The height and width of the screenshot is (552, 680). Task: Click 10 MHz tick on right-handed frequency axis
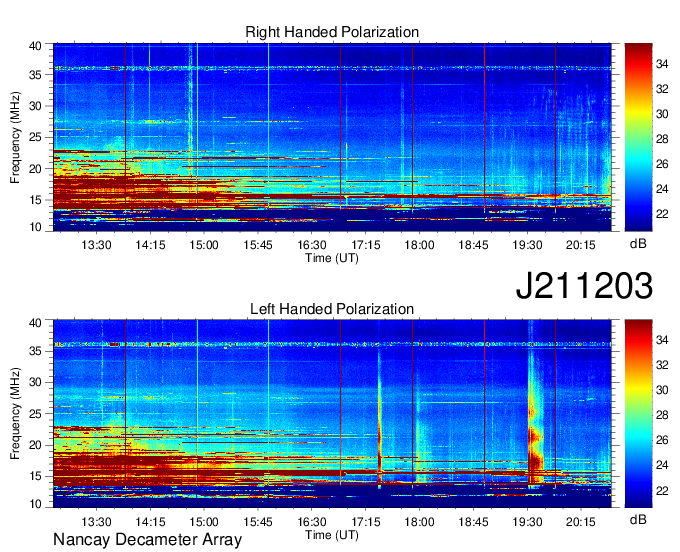[x=35, y=227]
